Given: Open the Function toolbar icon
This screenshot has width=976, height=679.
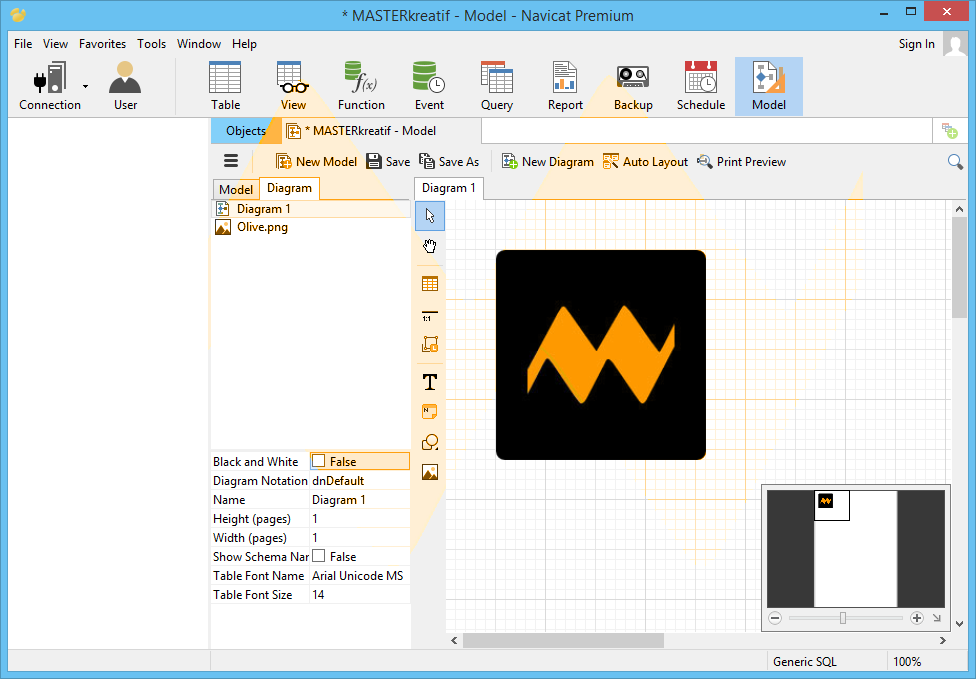Looking at the screenshot, I should (361, 87).
